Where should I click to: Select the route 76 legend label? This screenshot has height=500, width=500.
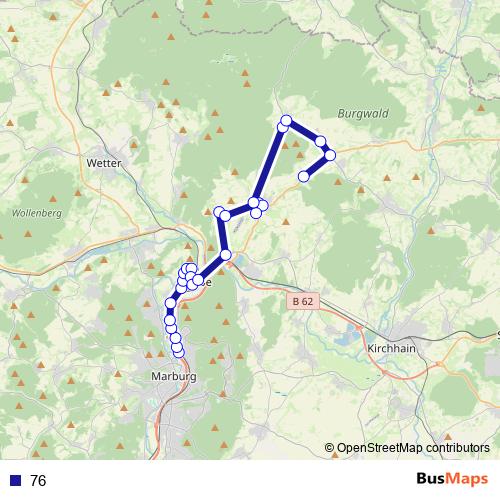38,481
